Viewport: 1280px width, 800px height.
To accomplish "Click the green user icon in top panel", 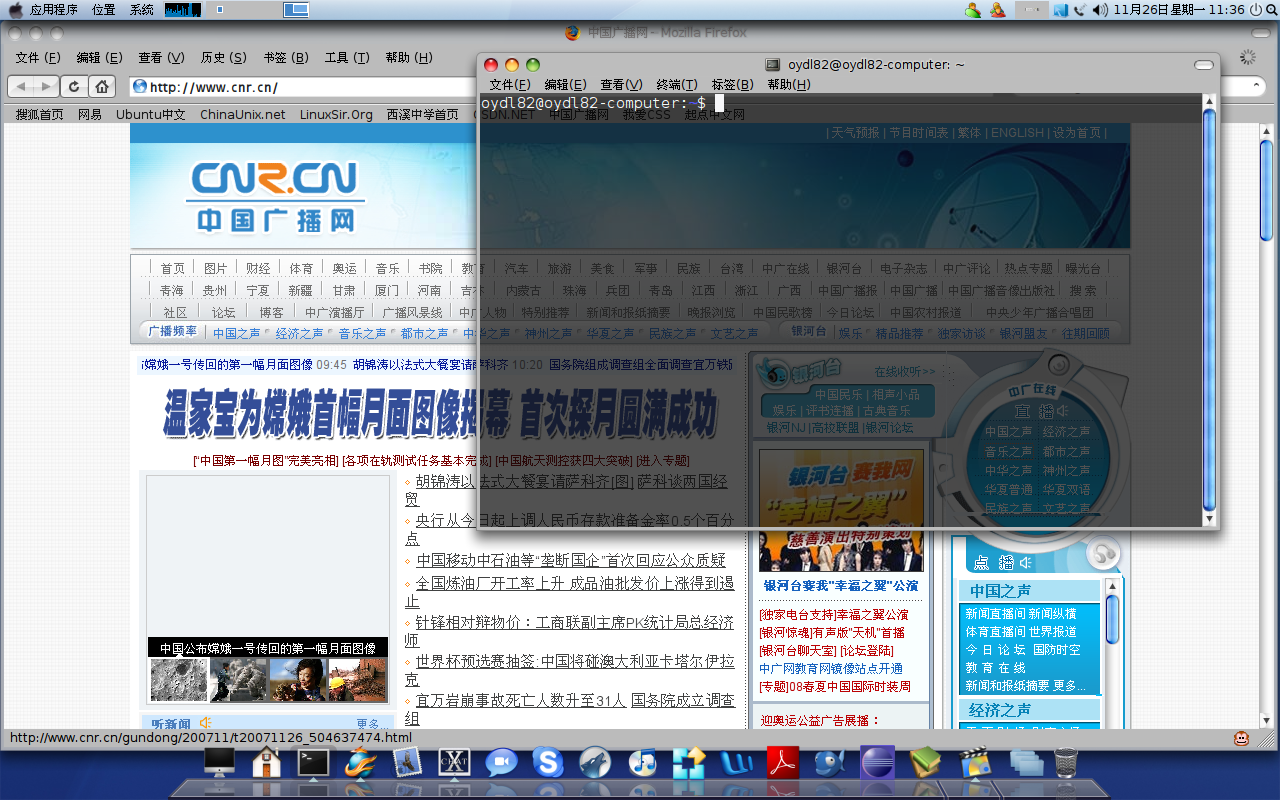I will 972,10.
